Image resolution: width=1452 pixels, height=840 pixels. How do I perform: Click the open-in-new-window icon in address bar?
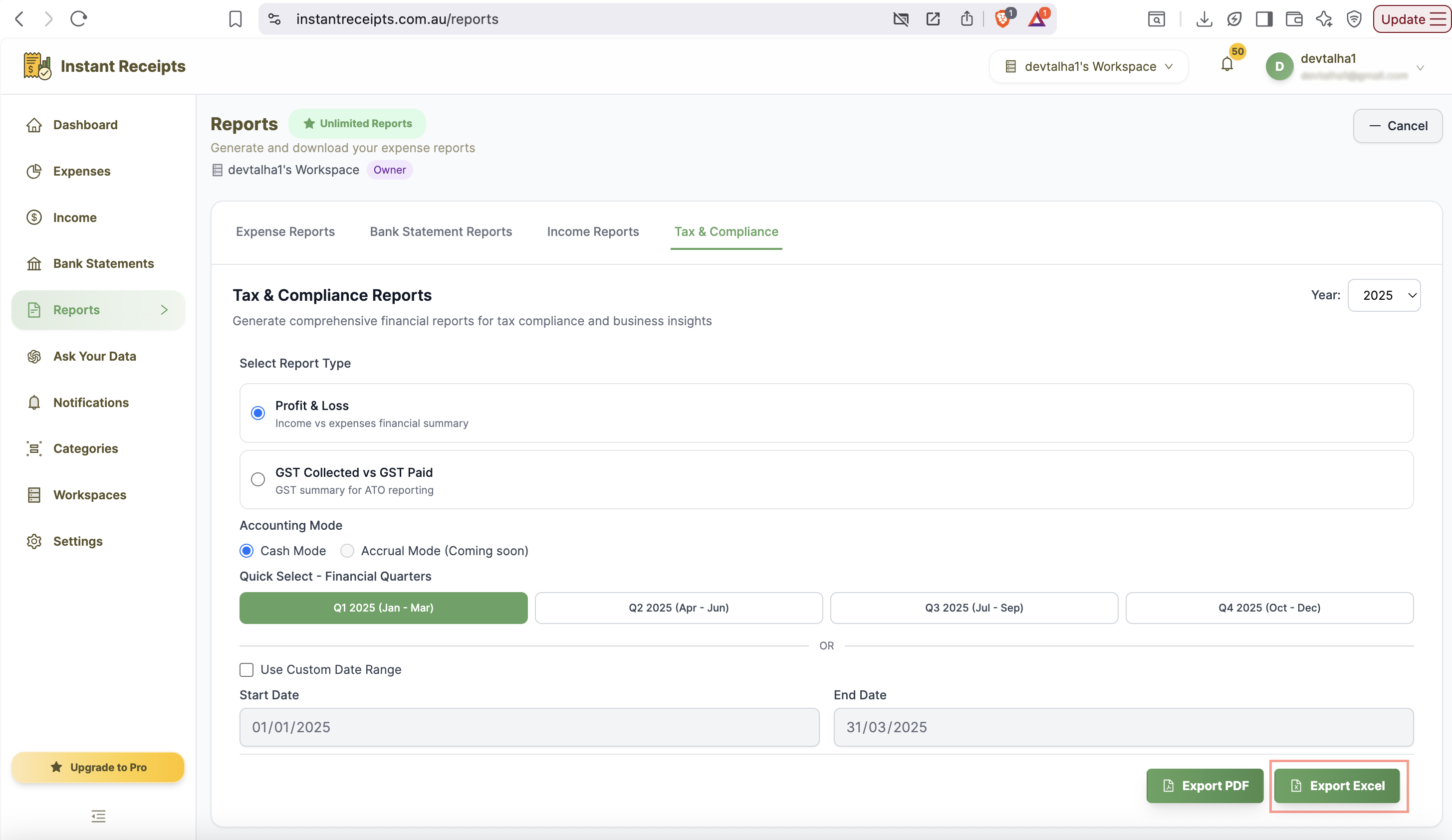(x=933, y=19)
